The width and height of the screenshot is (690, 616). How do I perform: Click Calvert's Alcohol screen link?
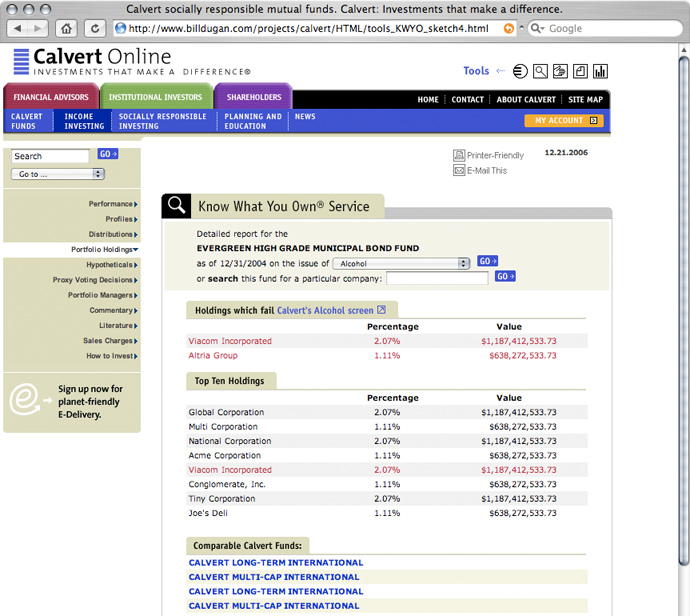pos(325,311)
